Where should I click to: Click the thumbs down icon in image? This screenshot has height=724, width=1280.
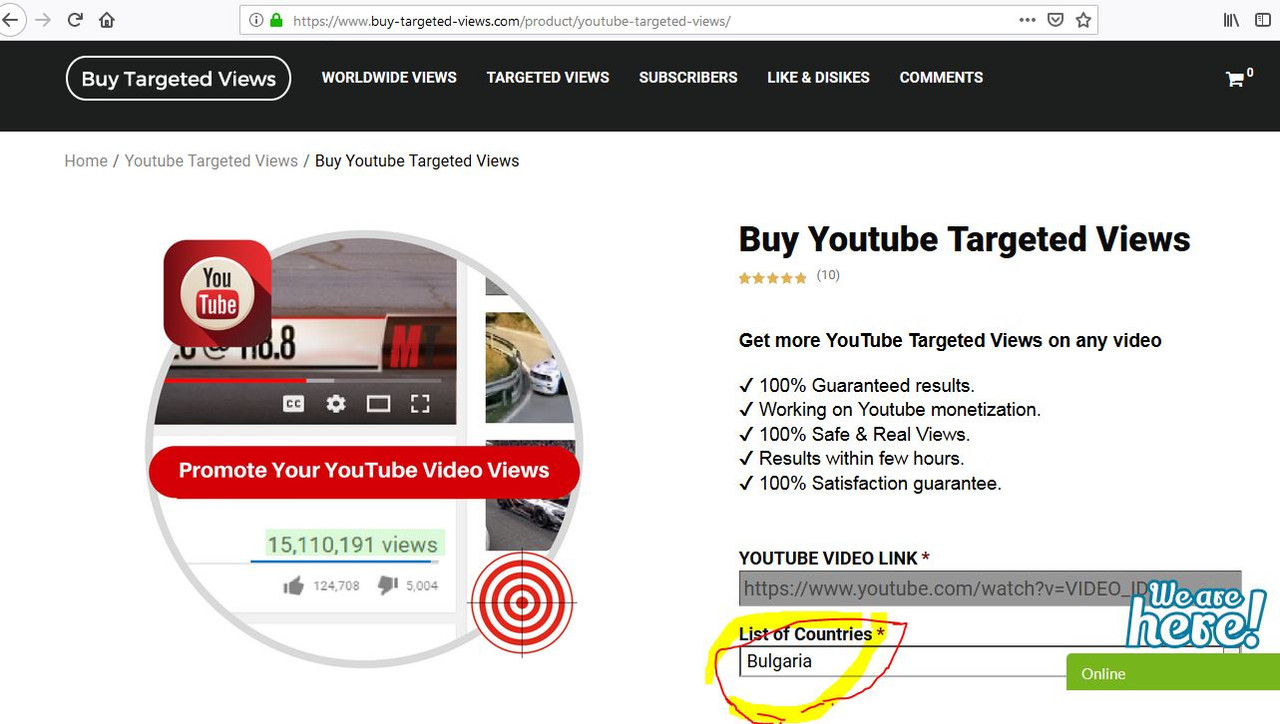[x=388, y=585]
